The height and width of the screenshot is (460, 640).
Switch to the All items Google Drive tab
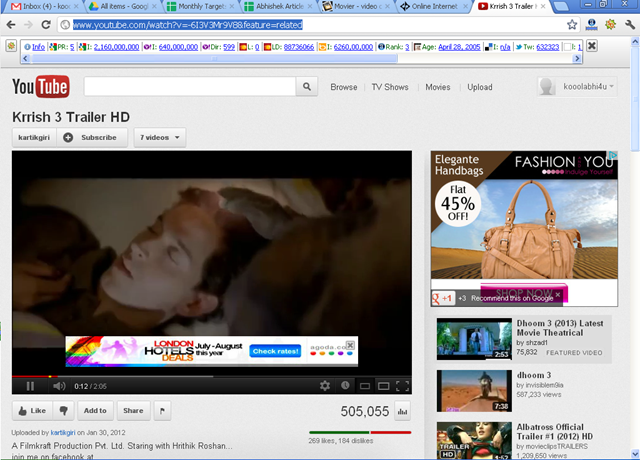coord(123,6)
